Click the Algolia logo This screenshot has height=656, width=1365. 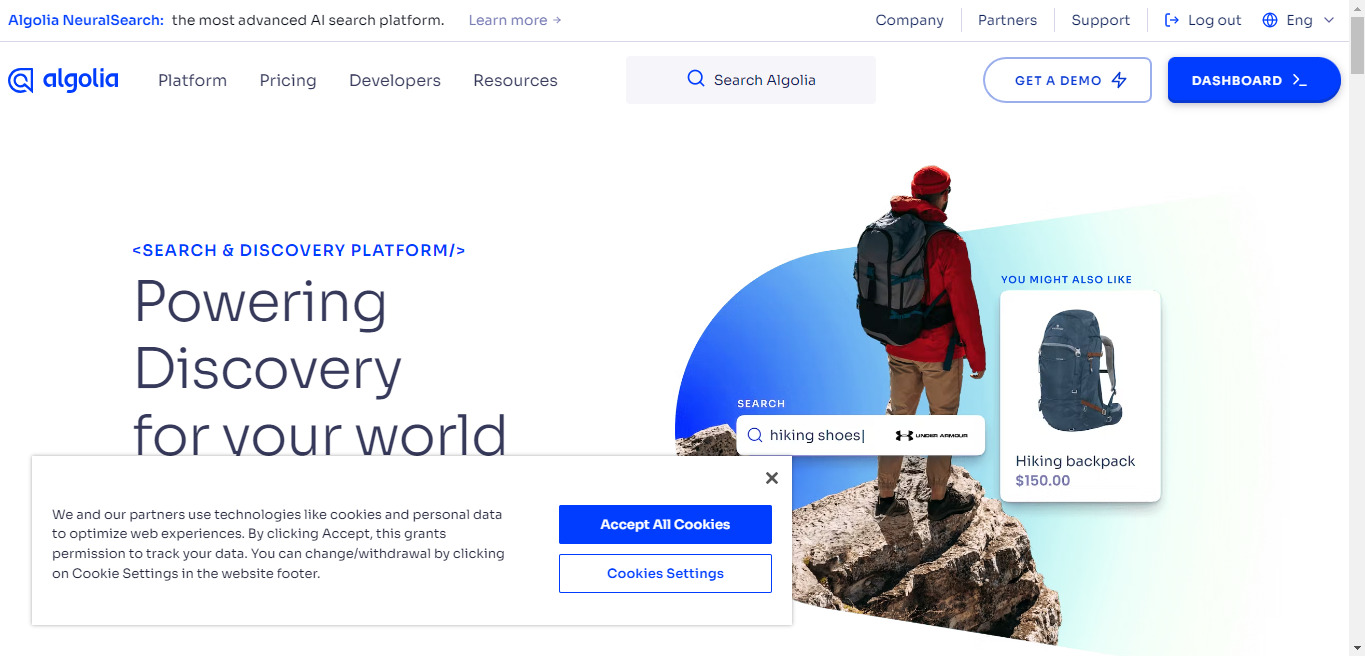point(63,80)
